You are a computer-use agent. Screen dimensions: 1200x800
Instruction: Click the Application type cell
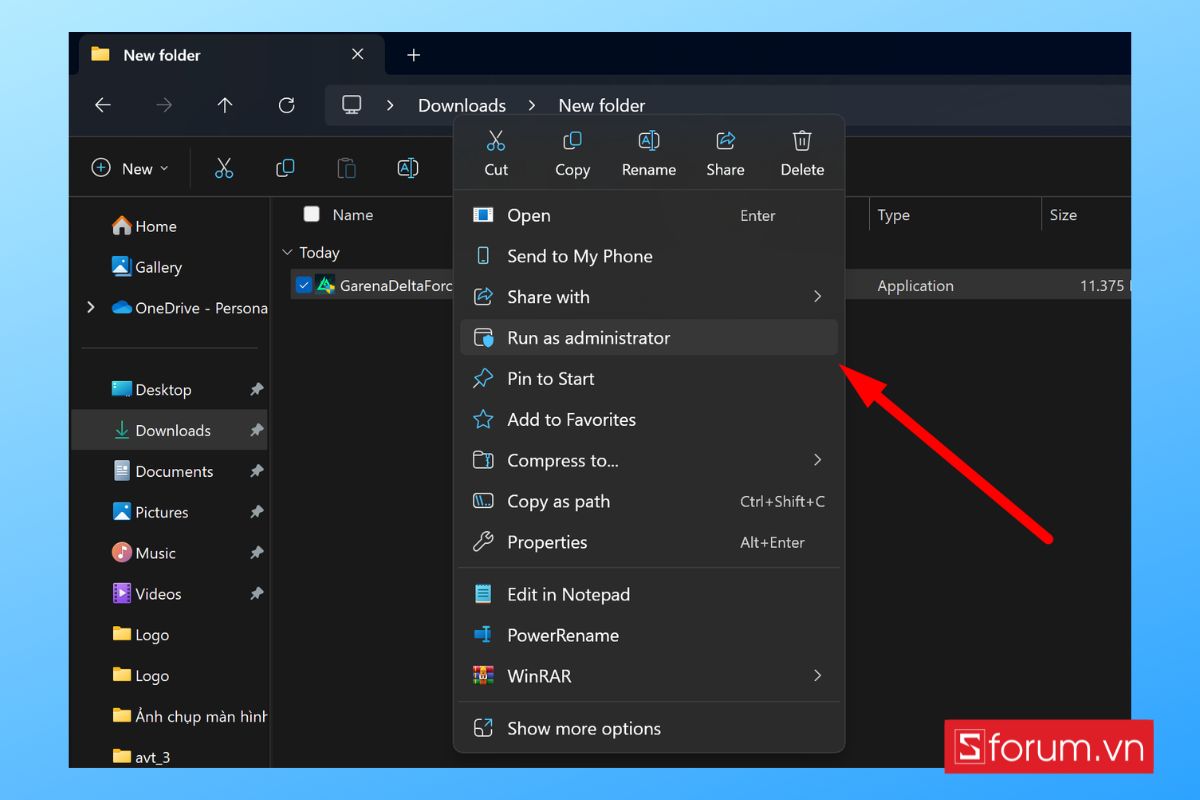coord(915,285)
